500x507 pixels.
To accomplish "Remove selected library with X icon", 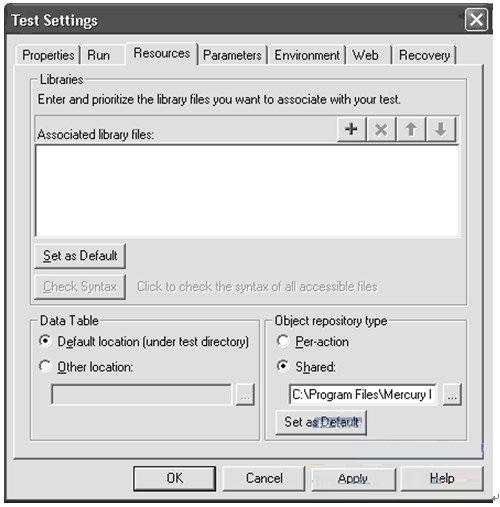I will (x=381, y=129).
